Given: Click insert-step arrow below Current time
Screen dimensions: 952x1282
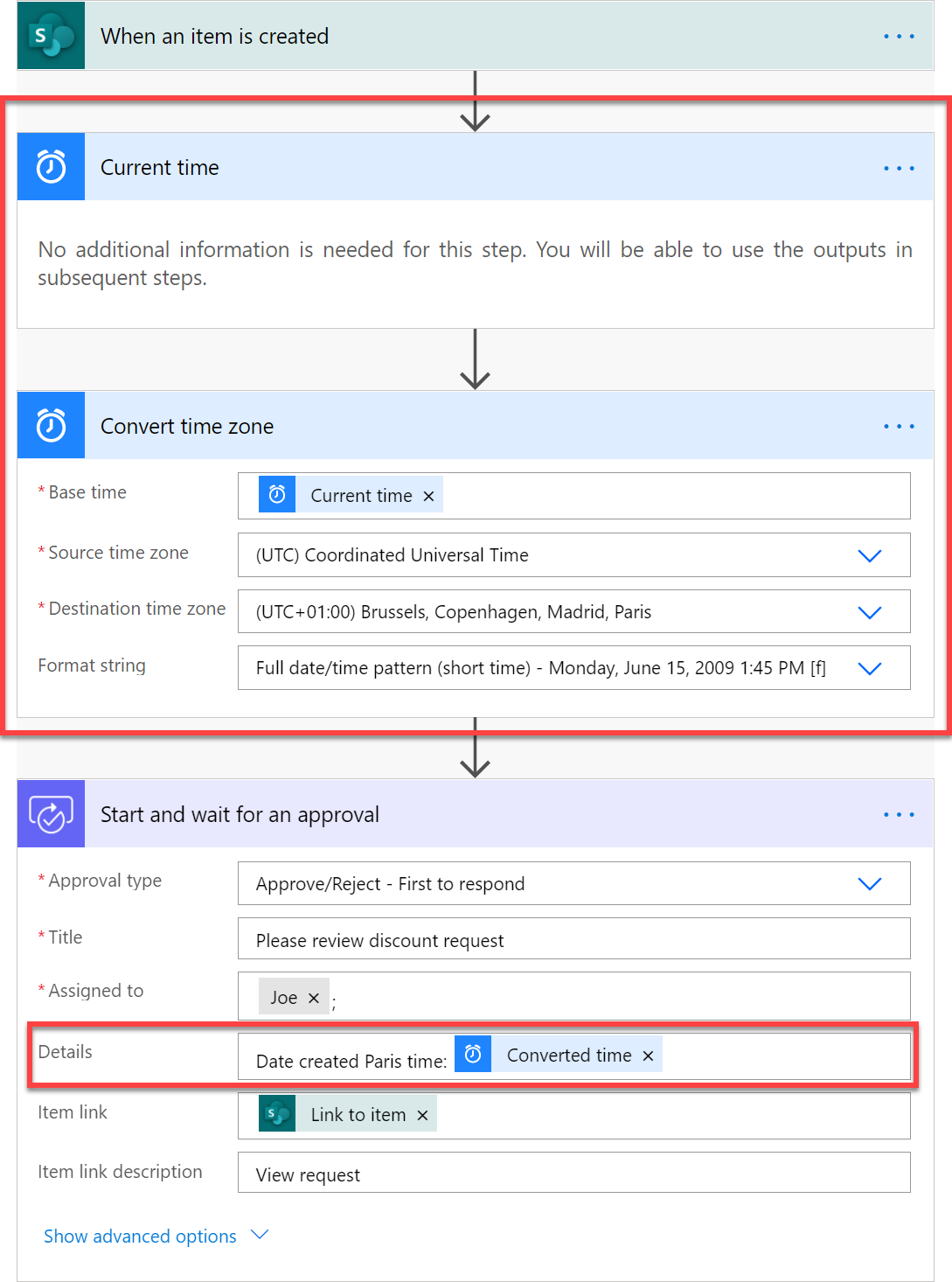Looking at the screenshot, I should click(x=475, y=359).
